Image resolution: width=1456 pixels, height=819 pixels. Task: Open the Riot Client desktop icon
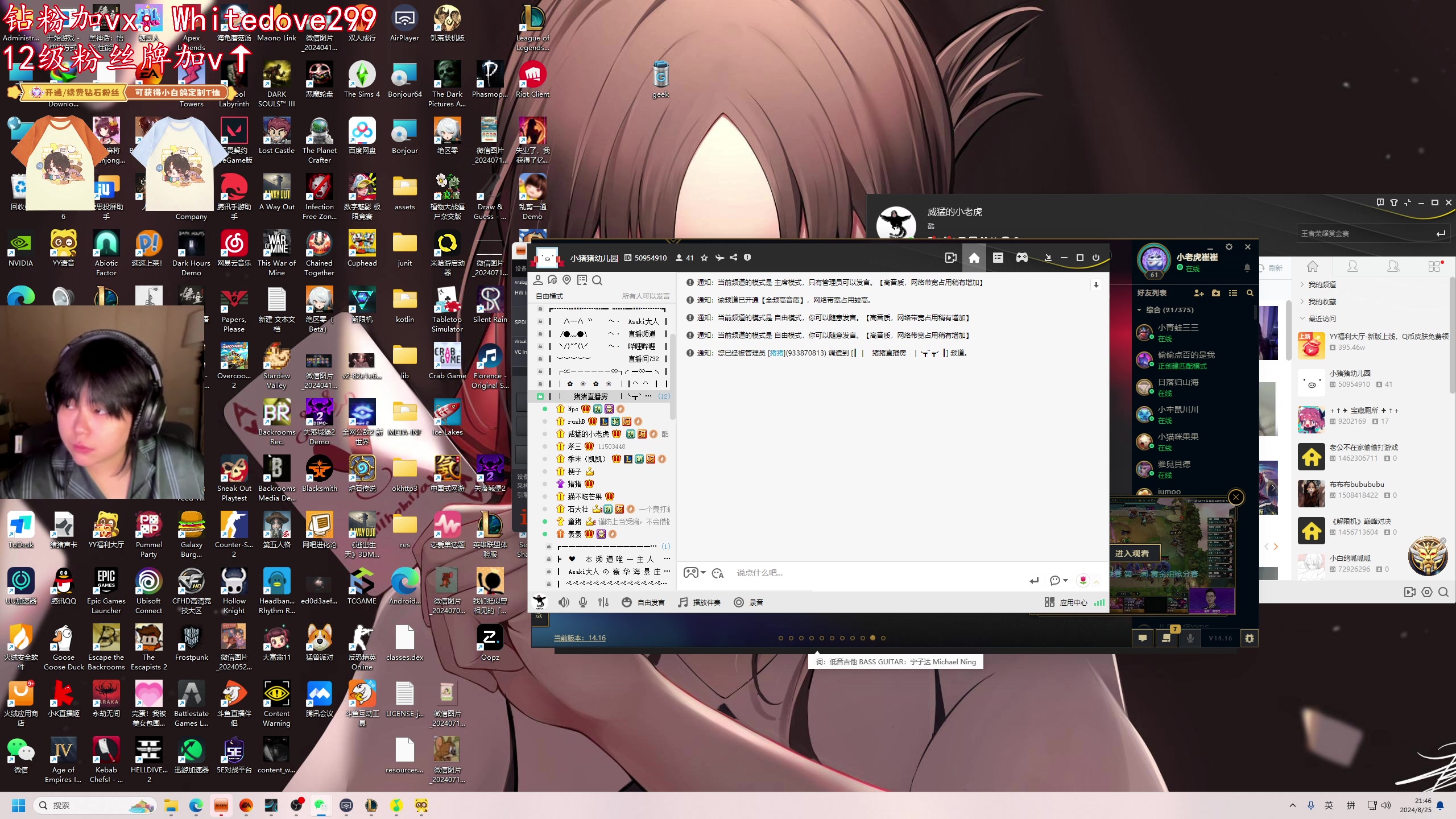pyautogui.click(x=532, y=79)
